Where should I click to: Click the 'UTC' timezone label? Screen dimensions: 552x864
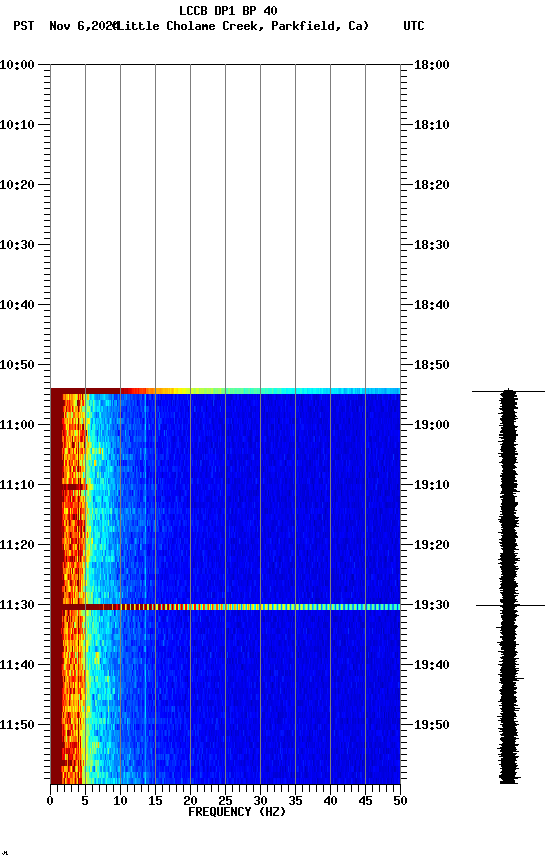[x=414, y=26]
